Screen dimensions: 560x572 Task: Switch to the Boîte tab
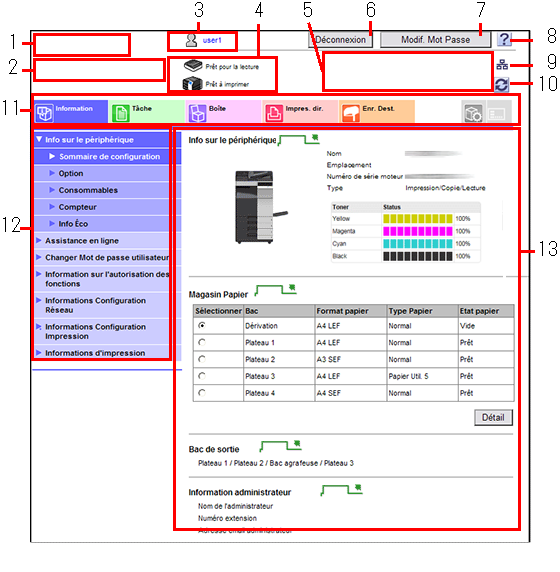click(223, 112)
